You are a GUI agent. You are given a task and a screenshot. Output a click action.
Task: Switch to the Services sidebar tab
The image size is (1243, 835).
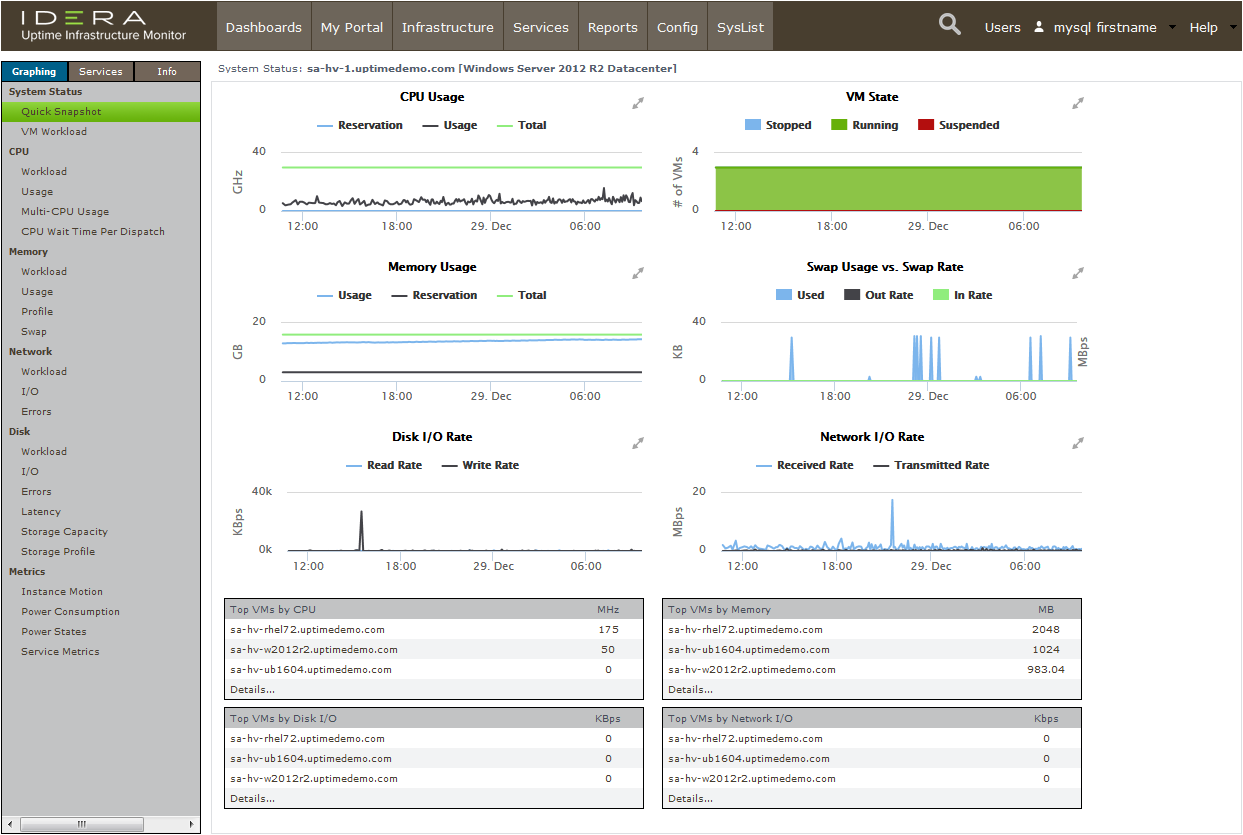click(x=101, y=72)
